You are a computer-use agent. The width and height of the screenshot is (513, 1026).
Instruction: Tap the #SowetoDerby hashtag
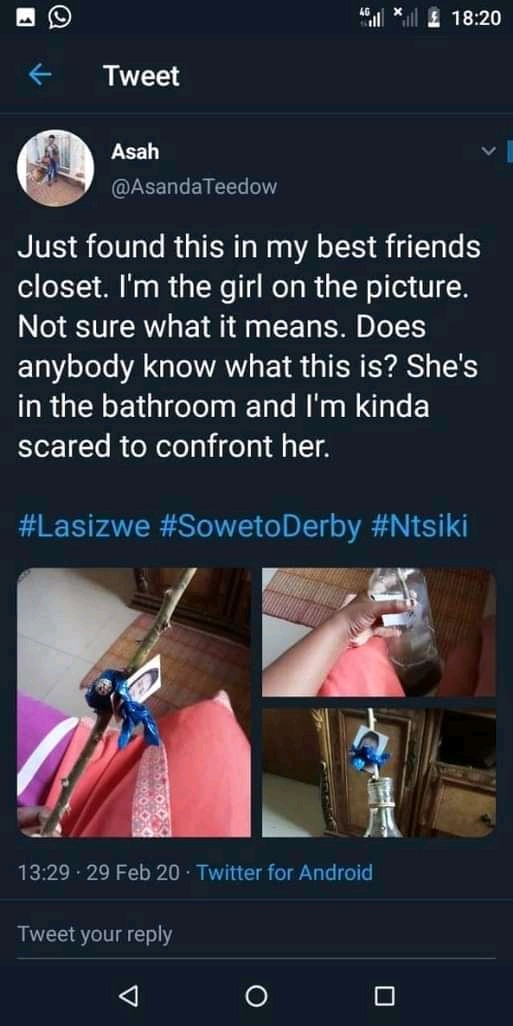tap(260, 527)
